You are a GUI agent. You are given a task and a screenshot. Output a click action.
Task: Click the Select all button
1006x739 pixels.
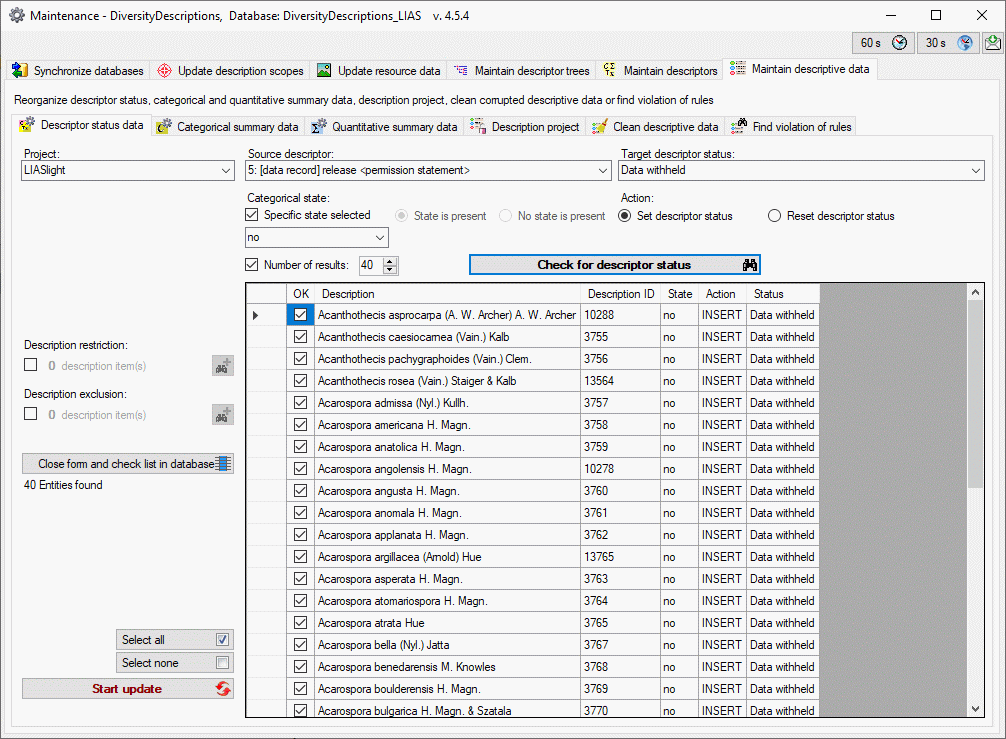[x=175, y=640]
